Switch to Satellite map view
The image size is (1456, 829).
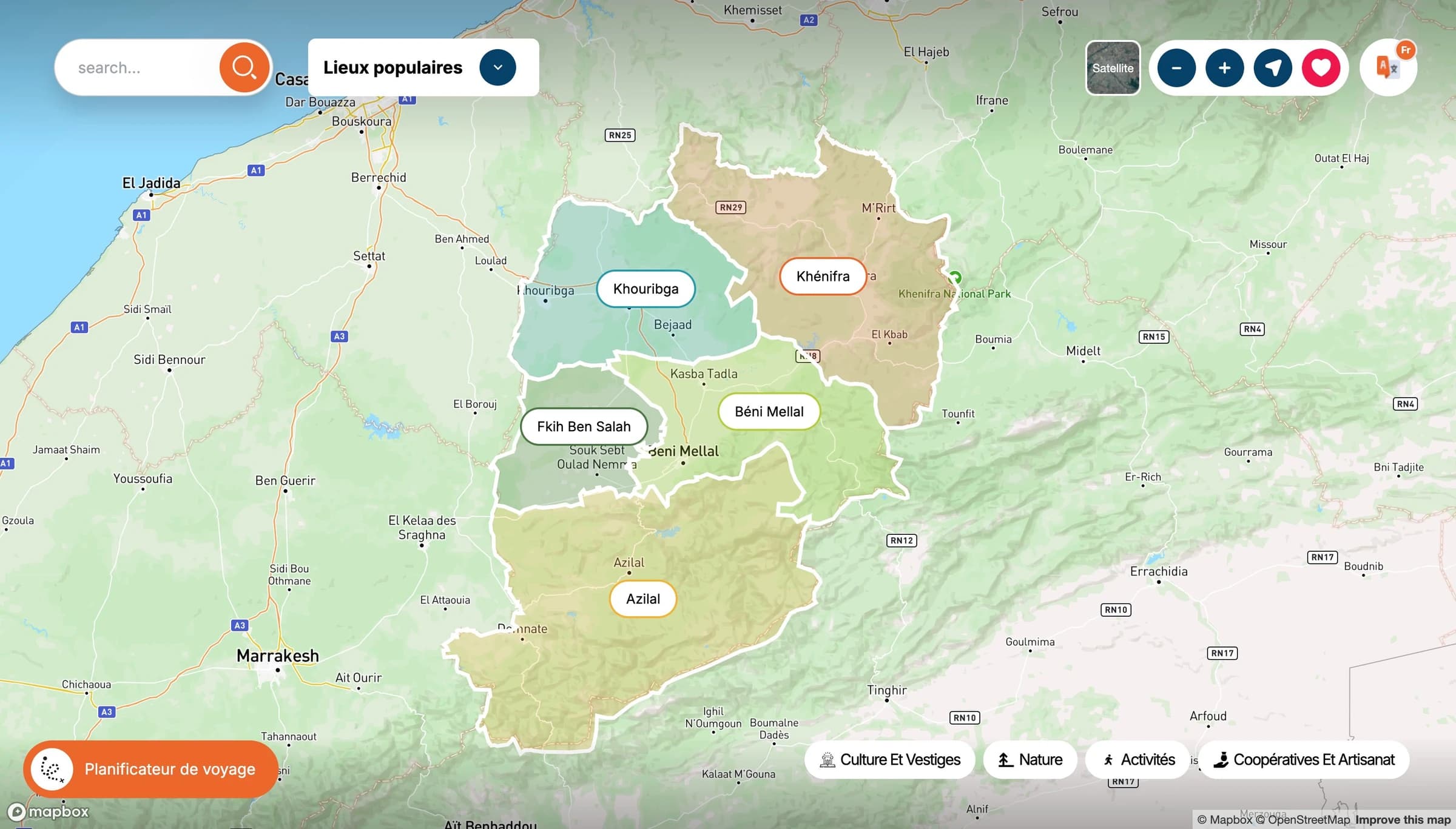1113,68
